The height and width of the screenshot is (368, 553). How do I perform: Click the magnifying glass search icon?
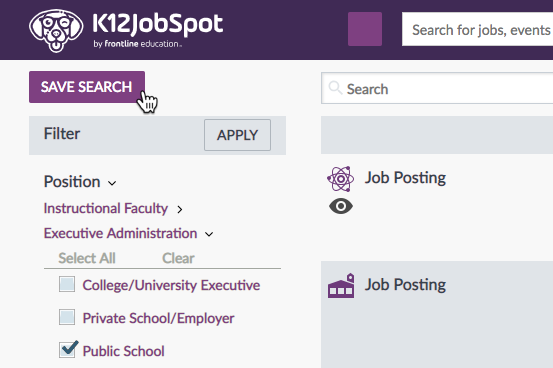[x=335, y=88]
